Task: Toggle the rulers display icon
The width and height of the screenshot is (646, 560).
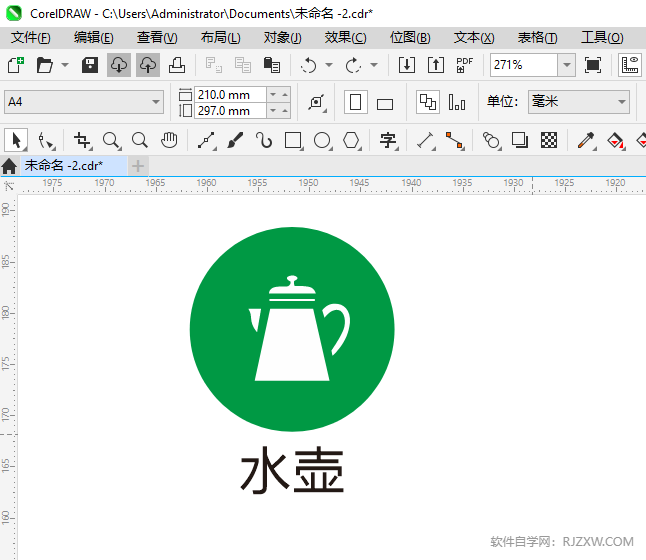Action: pos(630,65)
